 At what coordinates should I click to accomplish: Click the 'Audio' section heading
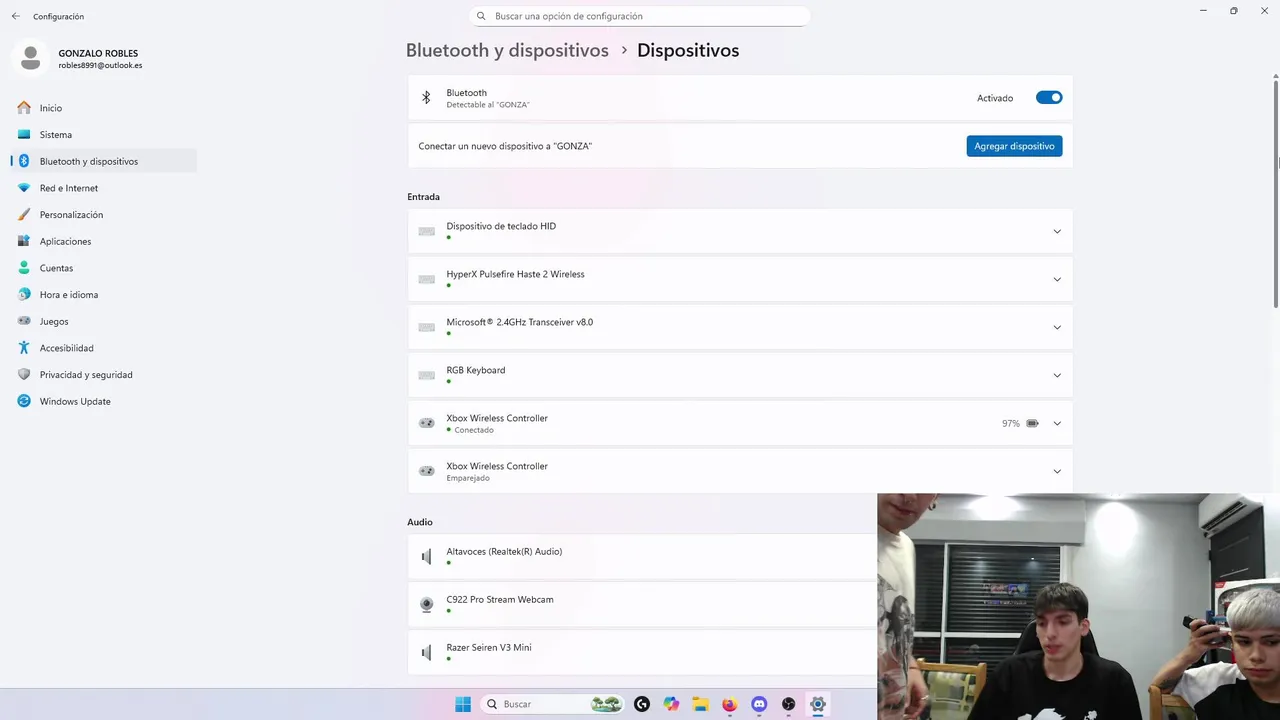pos(420,522)
